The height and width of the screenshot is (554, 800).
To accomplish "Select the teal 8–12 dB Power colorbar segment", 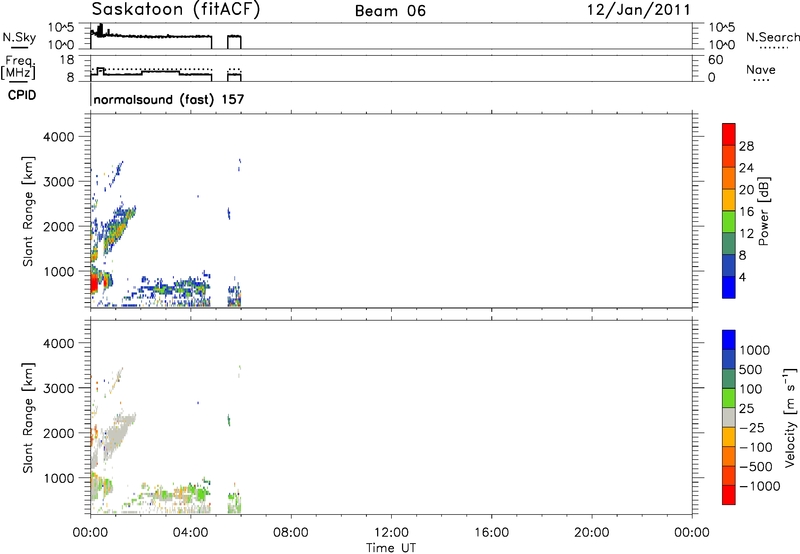I will click(729, 243).
